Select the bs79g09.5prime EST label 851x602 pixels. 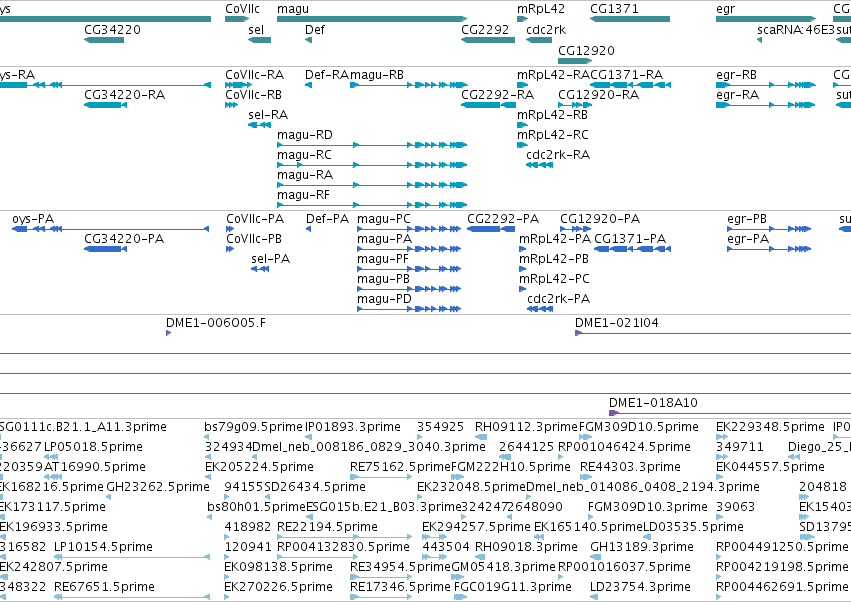(253, 428)
